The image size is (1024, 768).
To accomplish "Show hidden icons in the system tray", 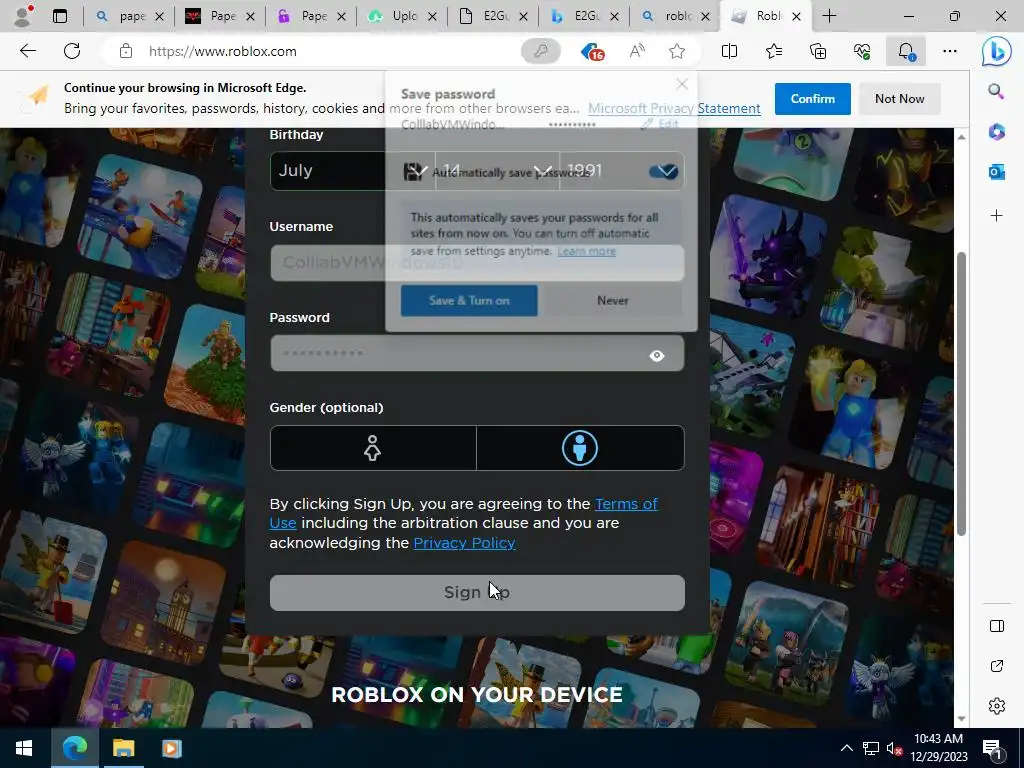I will [846, 748].
